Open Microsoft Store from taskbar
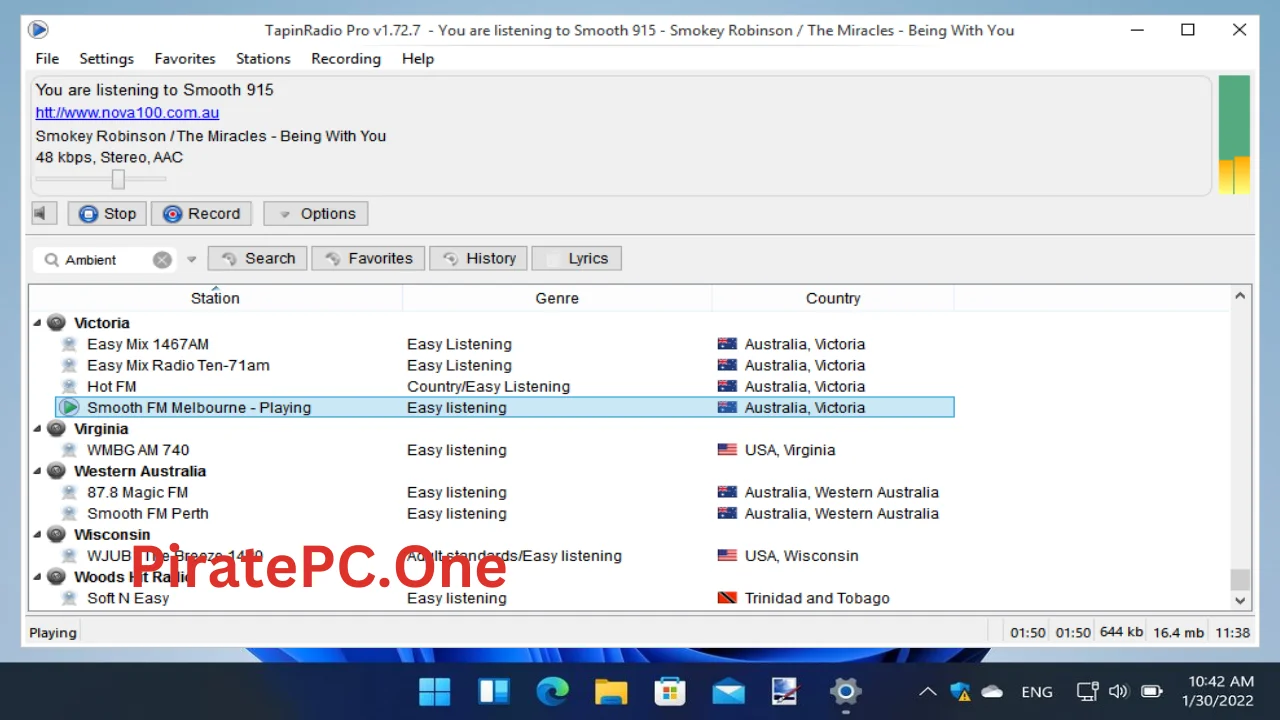 (669, 691)
